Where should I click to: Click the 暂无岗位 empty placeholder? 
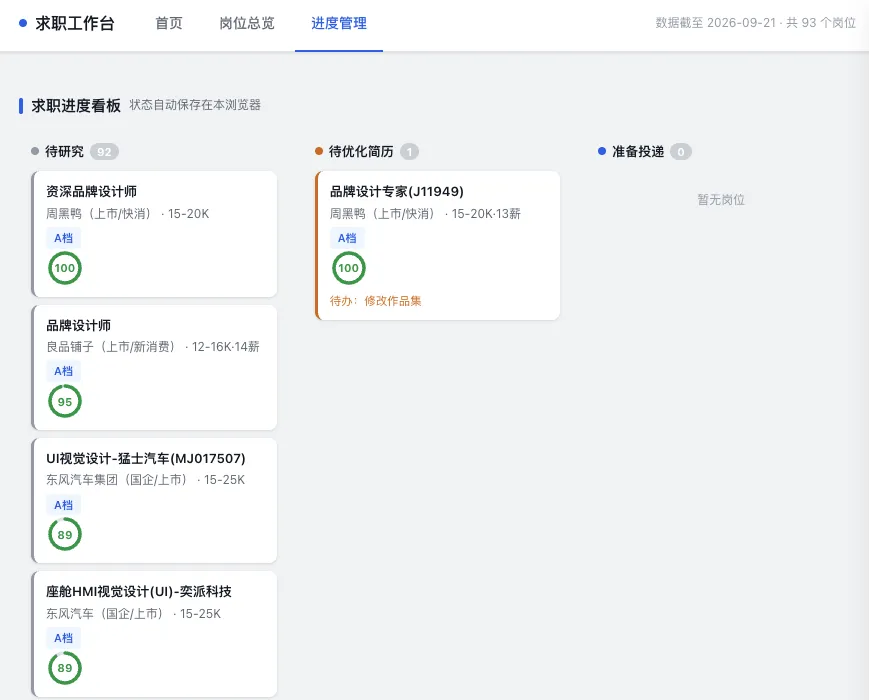[x=721, y=200]
